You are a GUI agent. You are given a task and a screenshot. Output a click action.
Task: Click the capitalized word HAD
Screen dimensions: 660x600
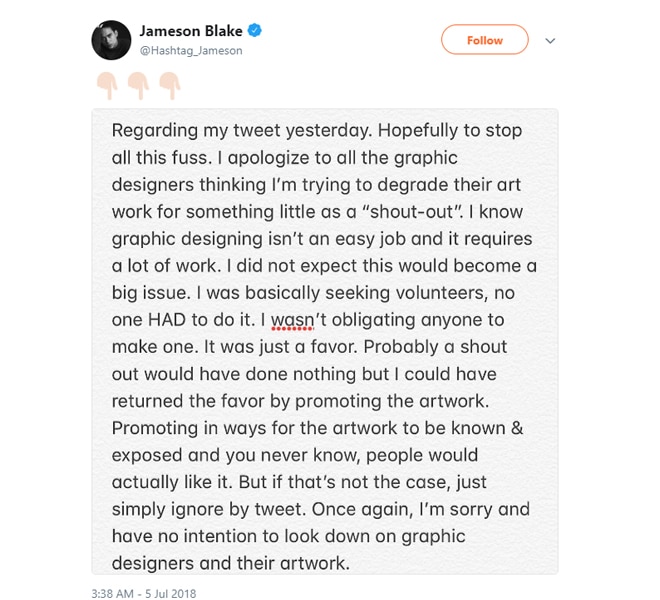coord(167,320)
